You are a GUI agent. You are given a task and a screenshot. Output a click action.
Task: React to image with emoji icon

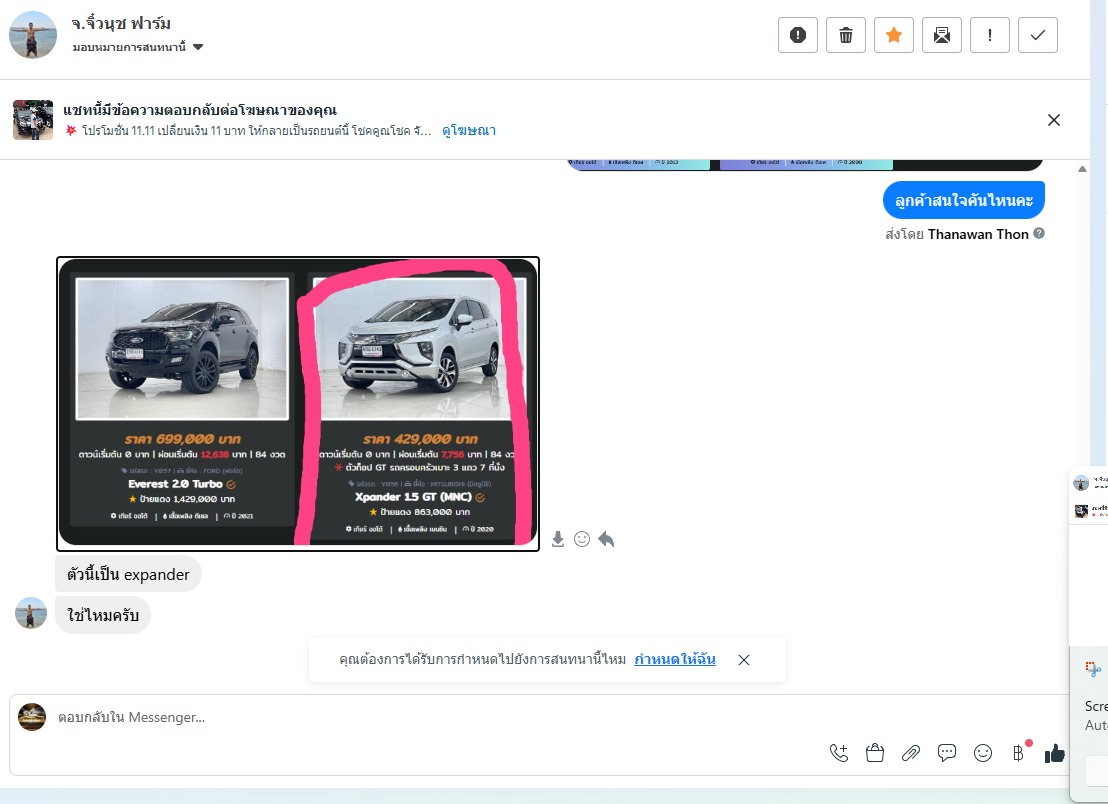tap(582, 540)
